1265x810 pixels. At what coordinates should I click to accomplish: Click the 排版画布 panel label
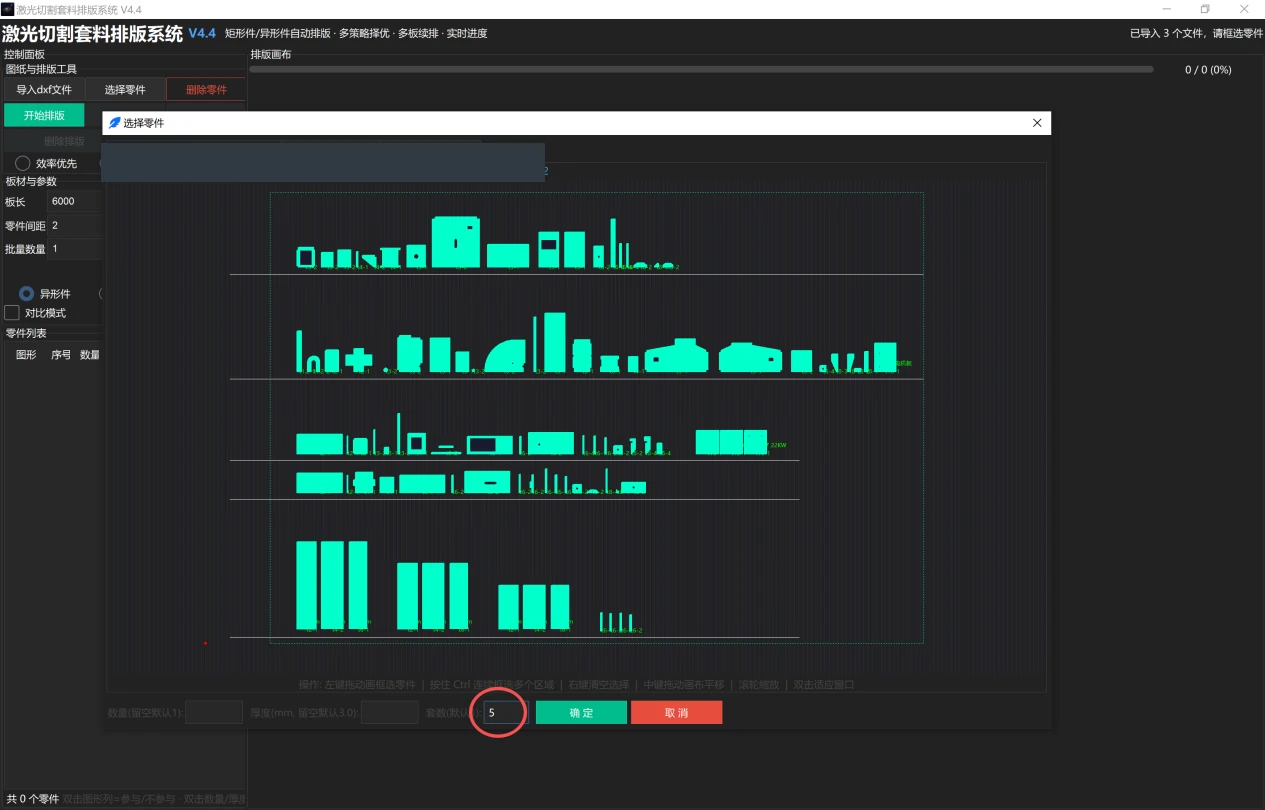click(270, 54)
